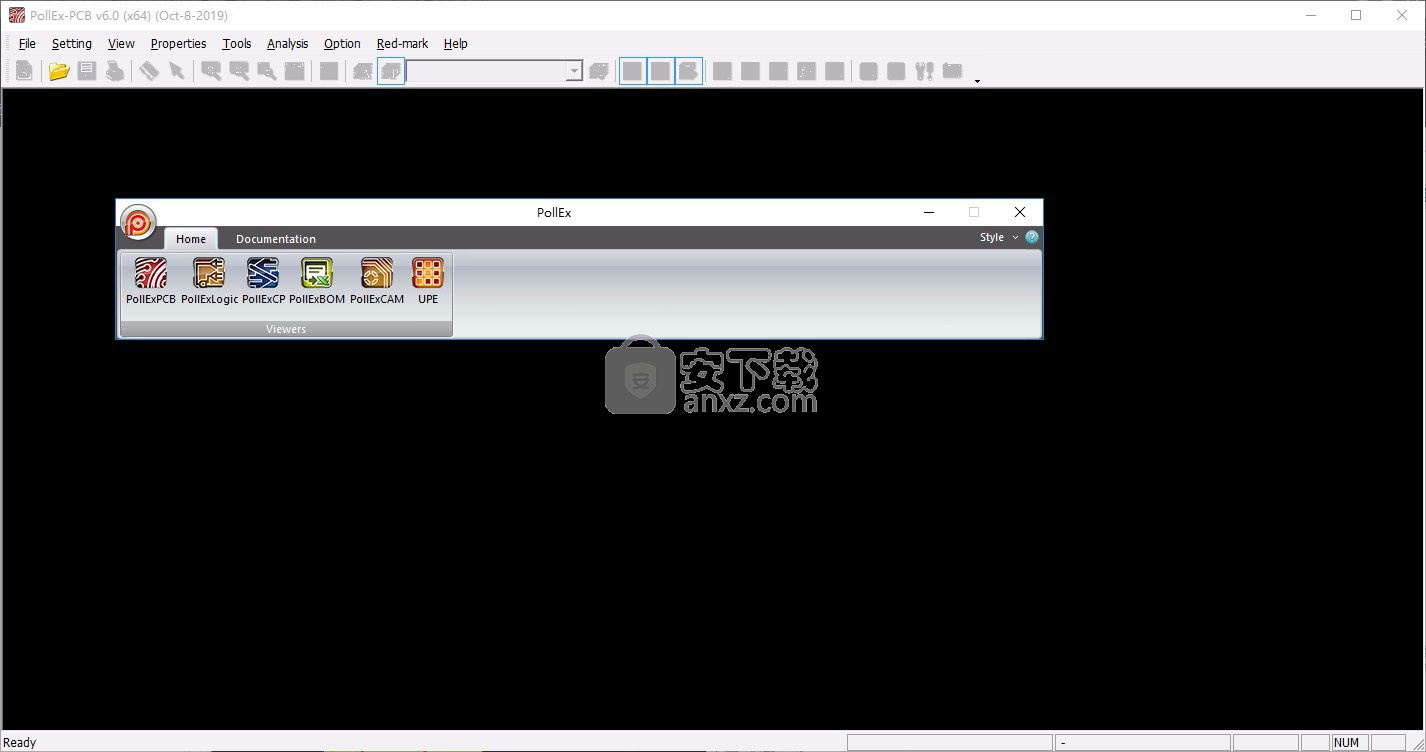
Task: Open the Tools menu
Action: click(237, 43)
